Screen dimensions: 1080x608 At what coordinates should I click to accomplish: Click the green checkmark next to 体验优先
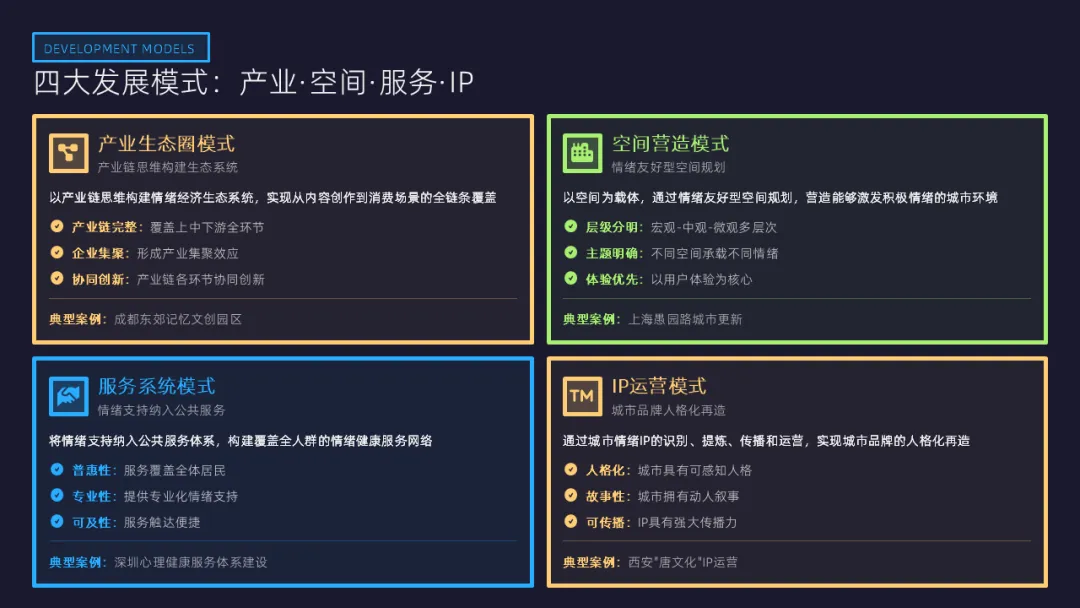click(x=571, y=278)
